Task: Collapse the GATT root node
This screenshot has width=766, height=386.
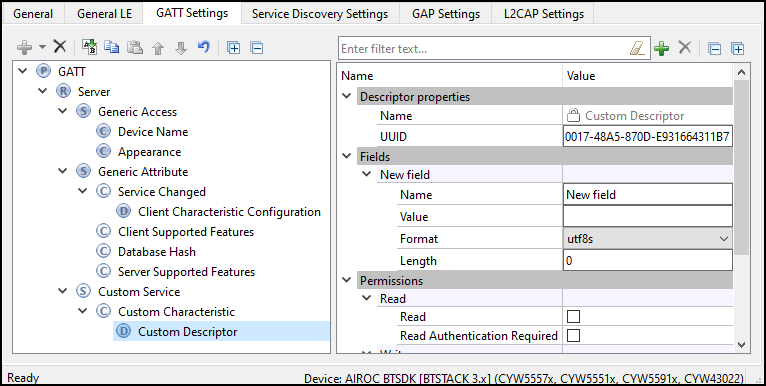Action: [x=22, y=72]
